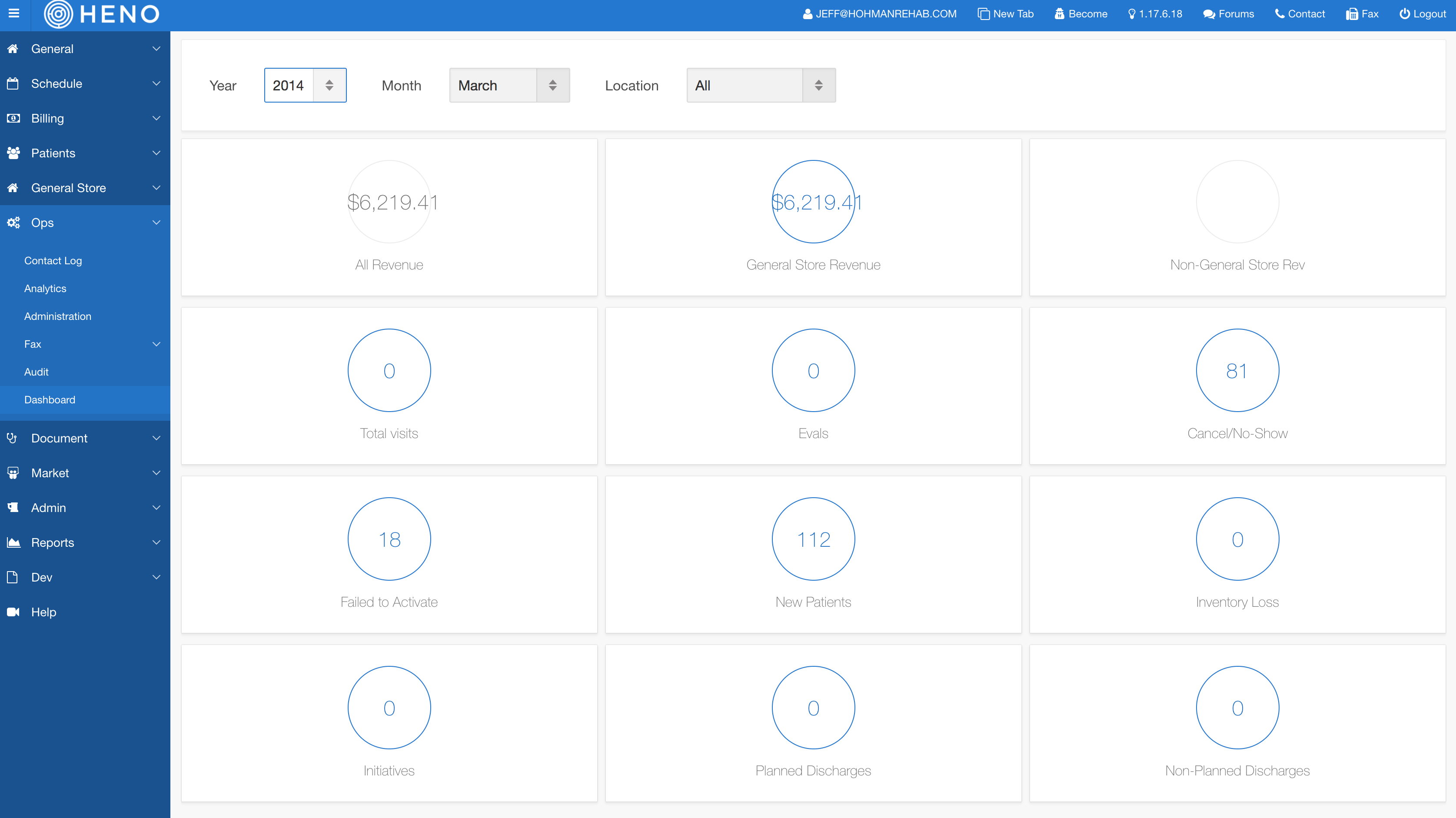Click the Help video camera icon
The height and width of the screenshot is (818, 1456).
click(x=13, y=612)
